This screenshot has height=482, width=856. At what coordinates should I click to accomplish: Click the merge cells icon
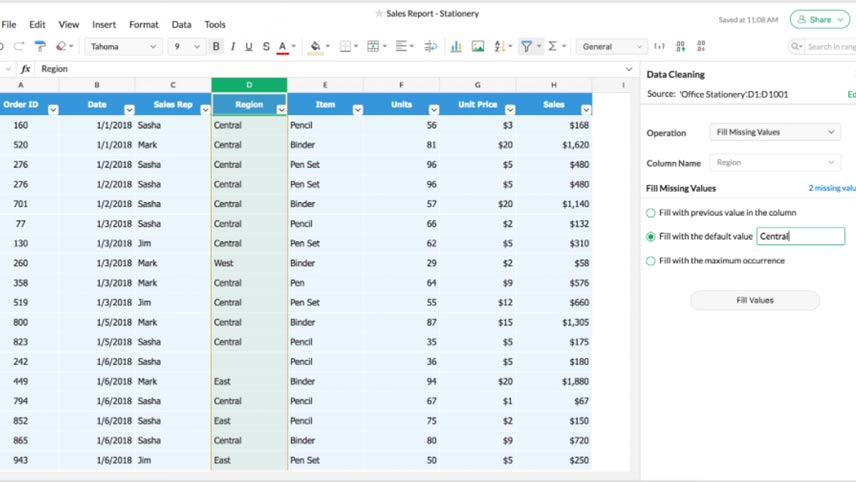click(x=373, y=46)
